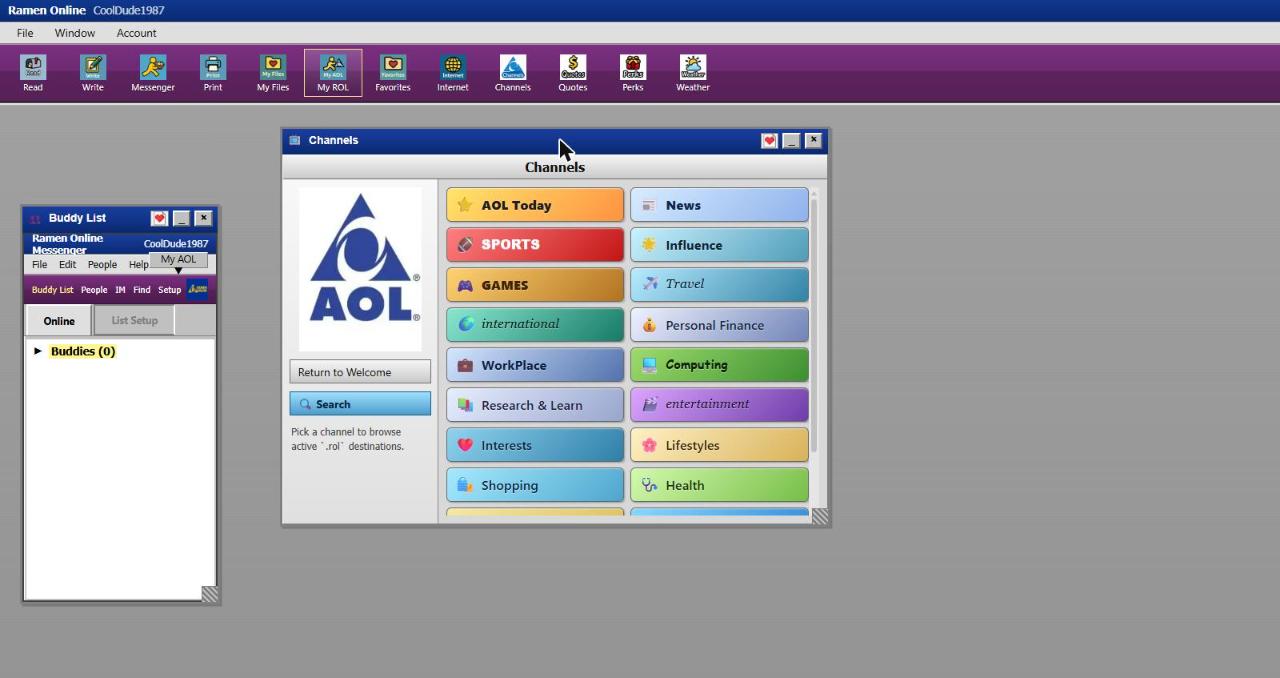Open the international channel
Image resolution: width=1280 pixels, height=678 pixels.
point(535,325)
